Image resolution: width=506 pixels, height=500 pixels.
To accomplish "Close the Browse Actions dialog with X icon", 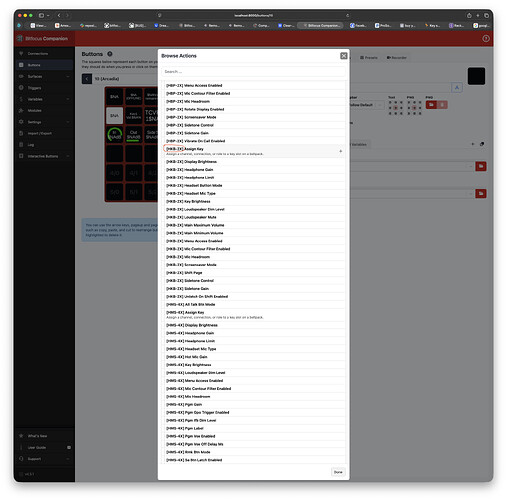I will (343, 56).
